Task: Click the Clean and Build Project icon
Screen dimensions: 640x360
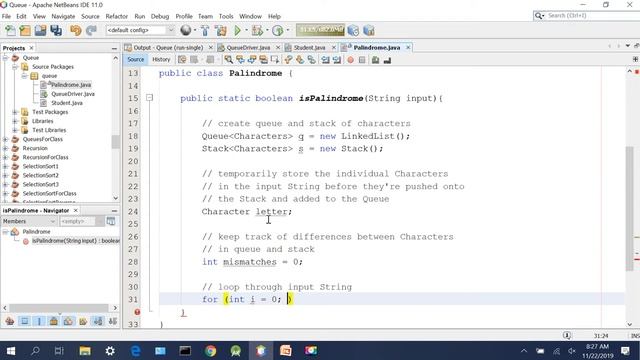Action: [x=221, y=31]
